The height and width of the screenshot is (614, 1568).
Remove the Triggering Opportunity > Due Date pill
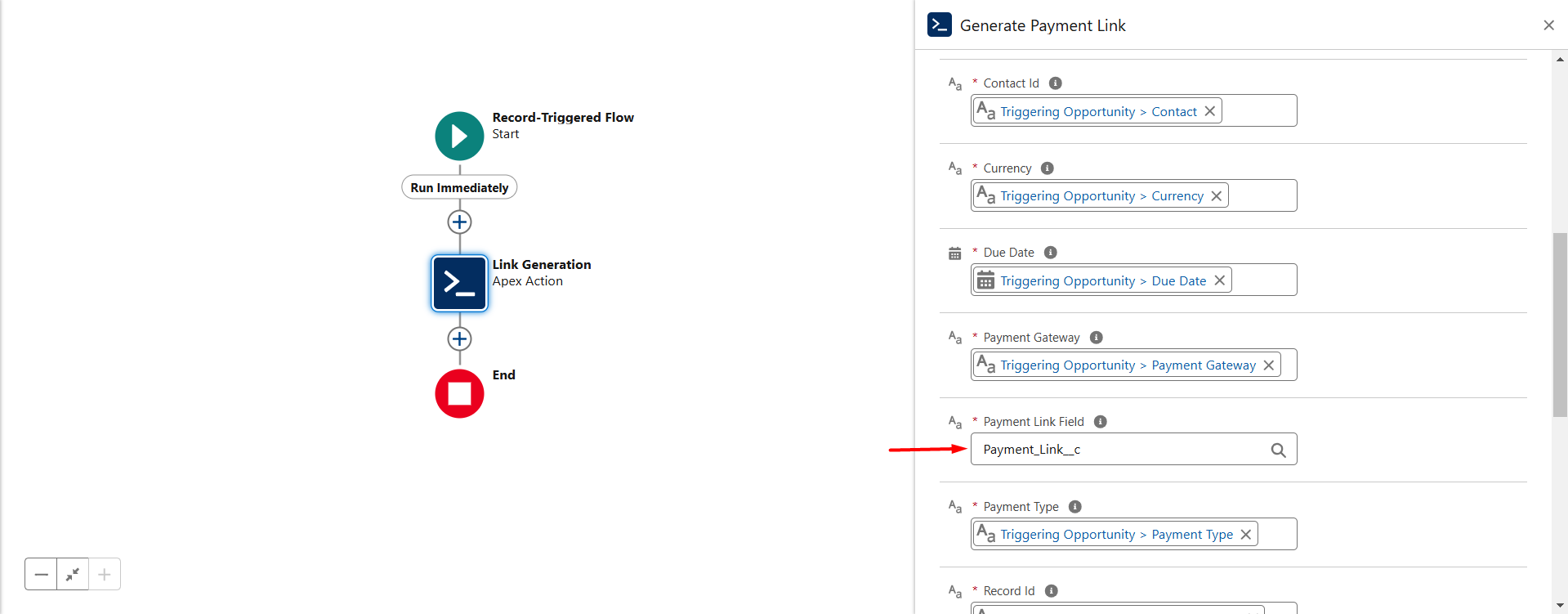click(x=1219, y=280)
